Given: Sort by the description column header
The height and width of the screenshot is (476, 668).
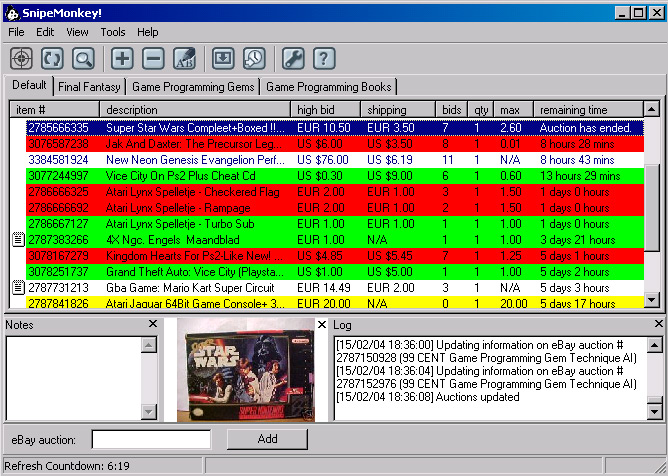Looking at the screenshot, I should tap(195, 110).
